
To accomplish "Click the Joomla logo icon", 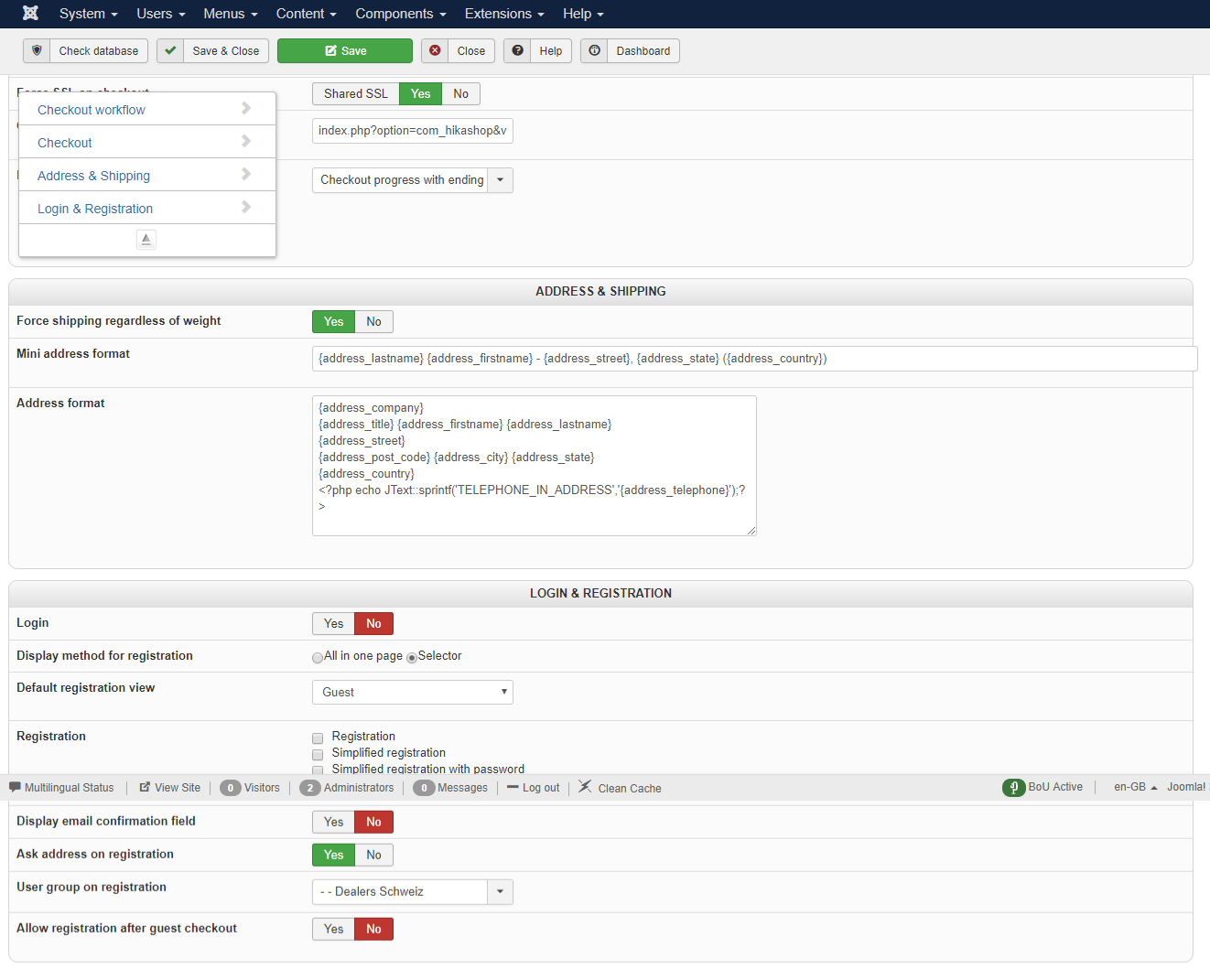I will click(x=30, y=14).
